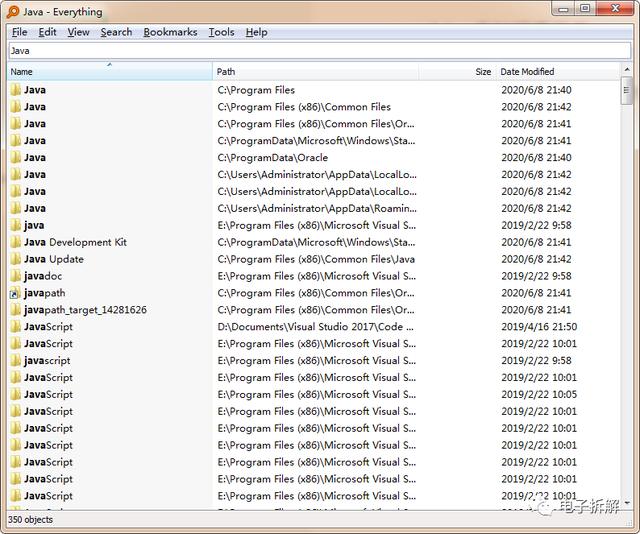Sort by Date Modified column header
Image resolution: width=640 pixels, height=534 pixels.
[557, 71]
